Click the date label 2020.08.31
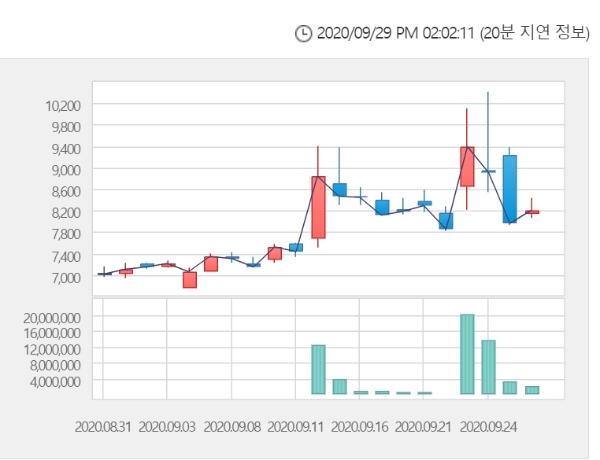The image size is (600, 460). click(103, 427)
